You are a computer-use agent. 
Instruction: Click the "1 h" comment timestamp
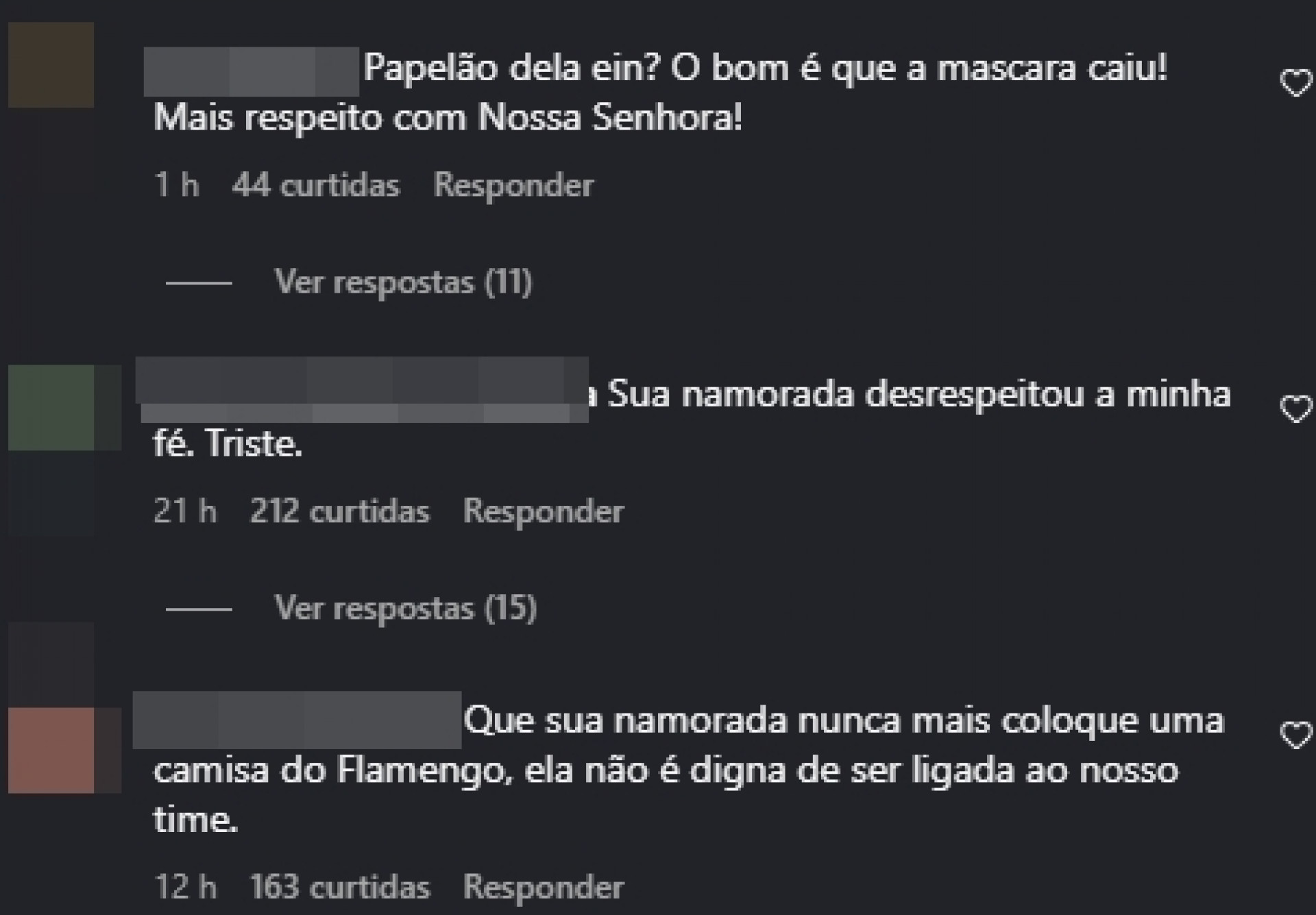pos(177,185)
